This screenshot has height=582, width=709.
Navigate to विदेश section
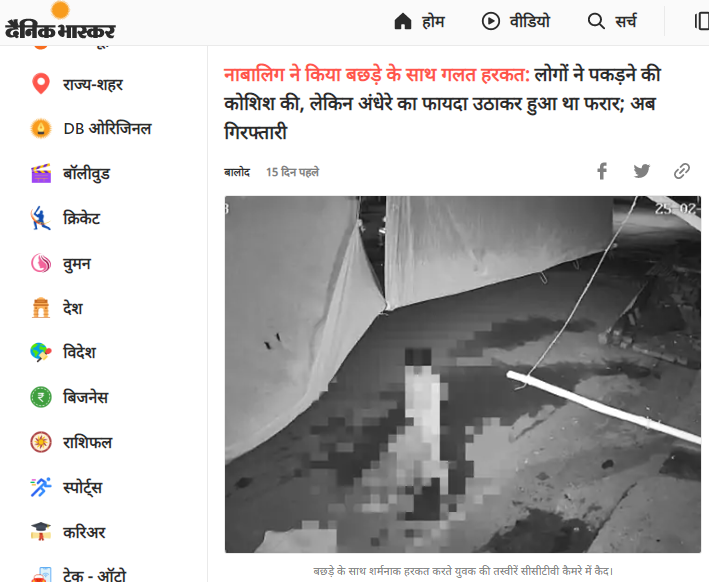[79, 352]
